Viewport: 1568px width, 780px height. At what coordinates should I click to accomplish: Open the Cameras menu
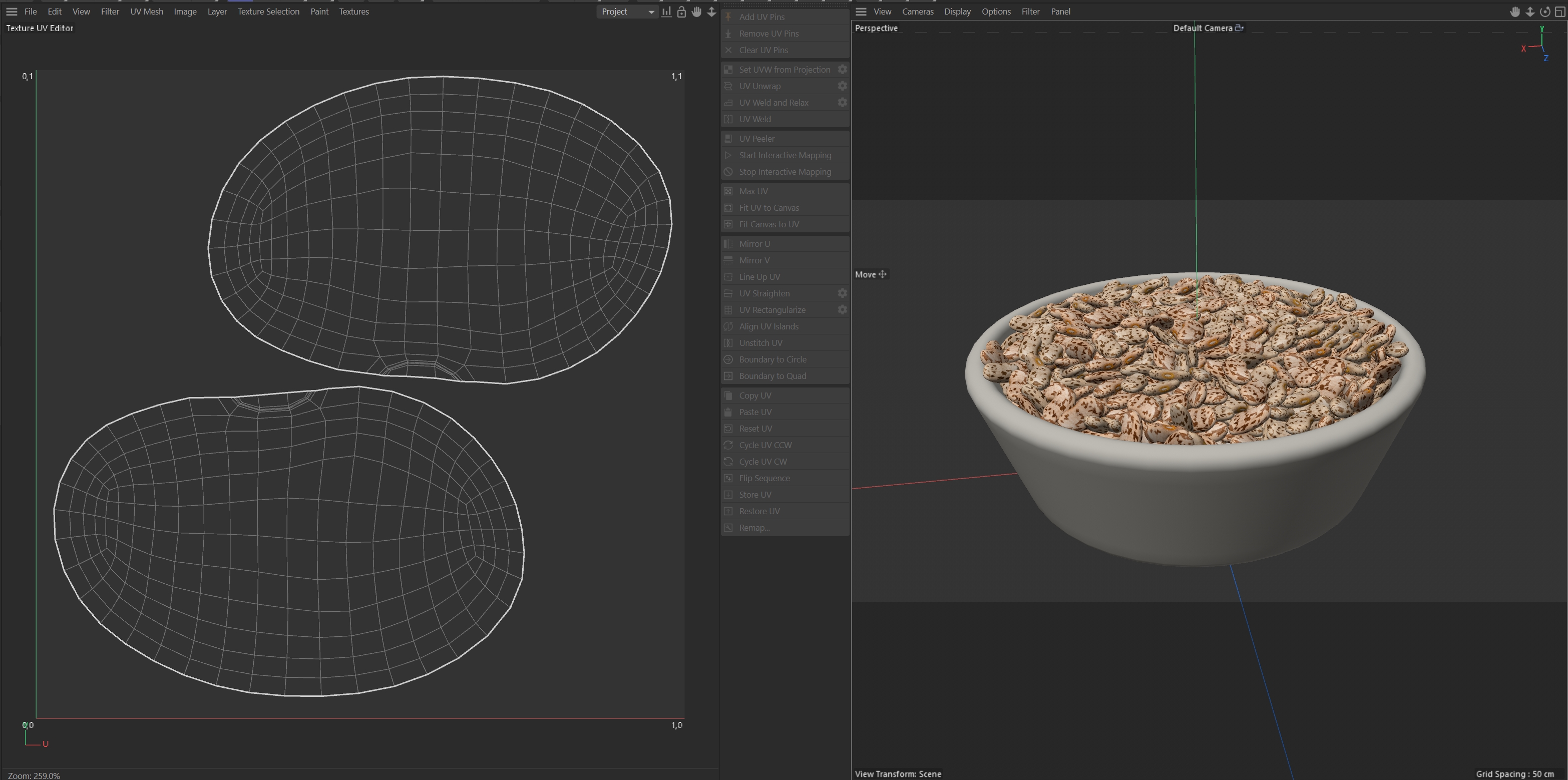click(x=917, y=12)
